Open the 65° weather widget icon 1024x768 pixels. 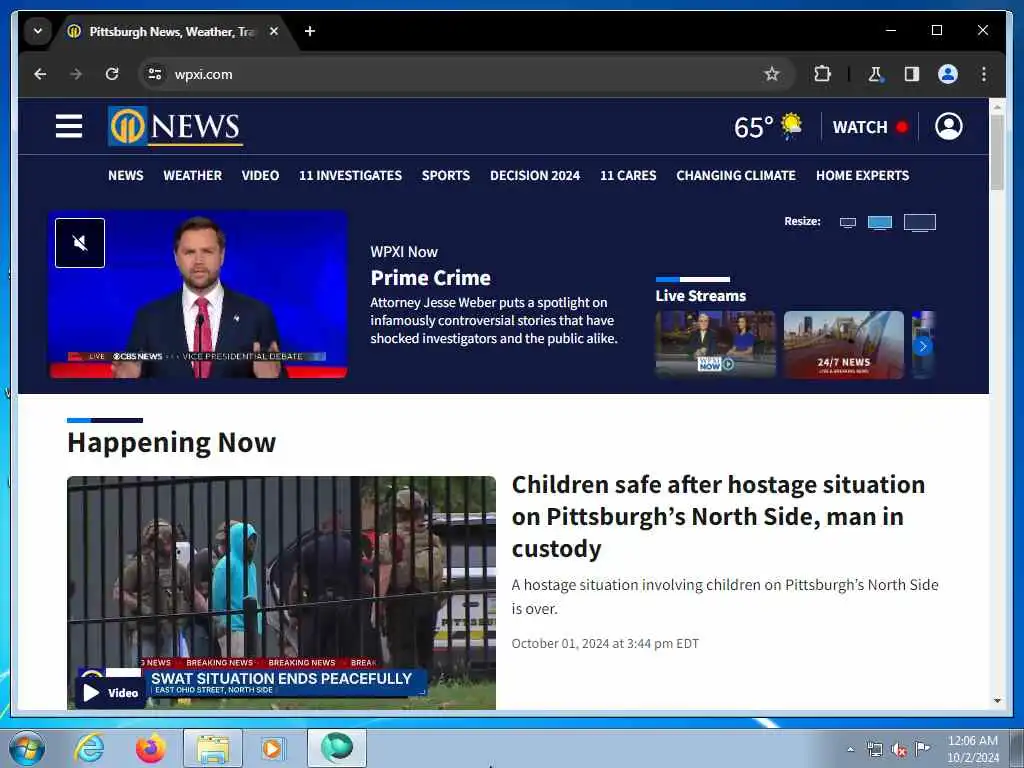point(791,125)
